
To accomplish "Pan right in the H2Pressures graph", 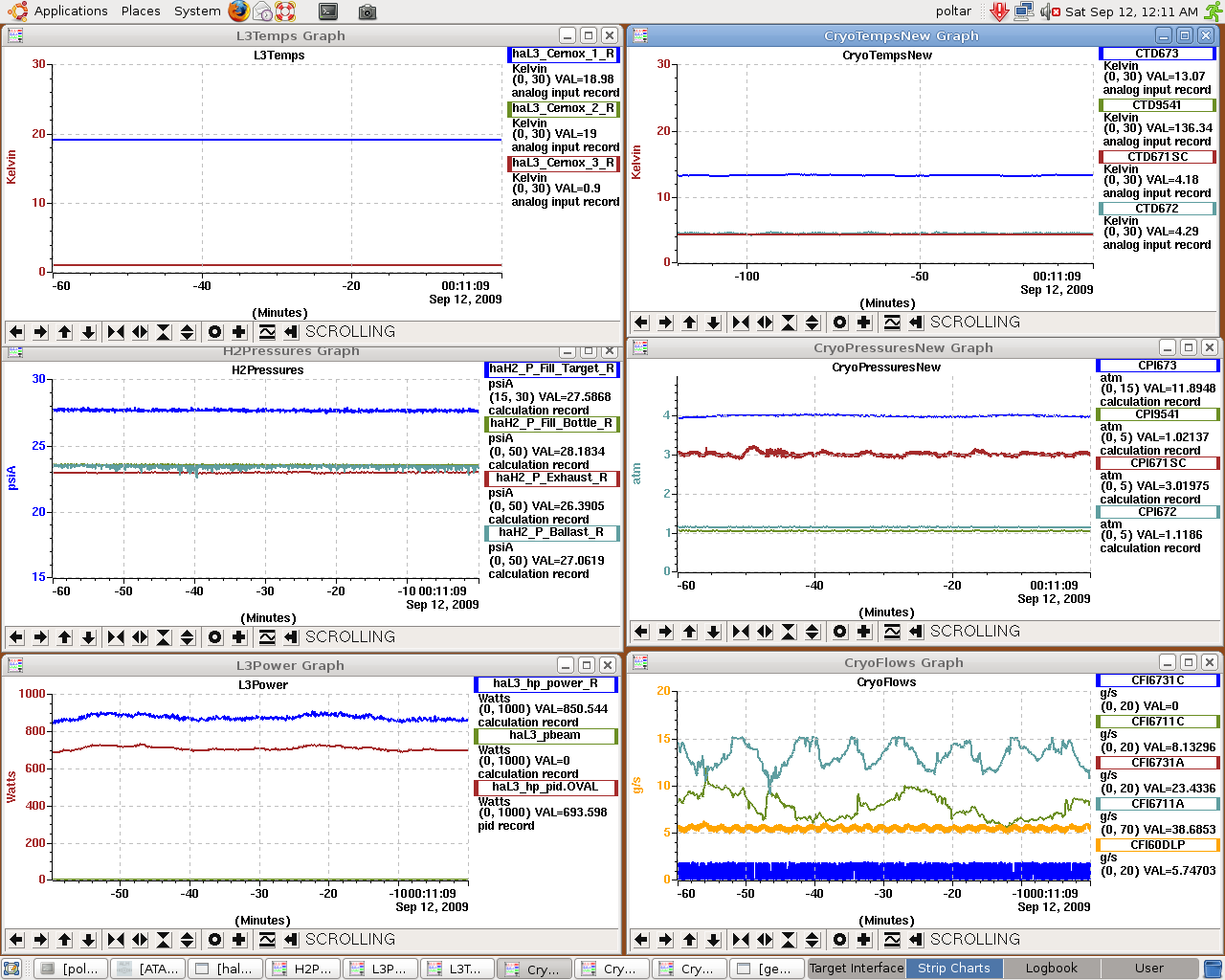I will tap(40, 637).
